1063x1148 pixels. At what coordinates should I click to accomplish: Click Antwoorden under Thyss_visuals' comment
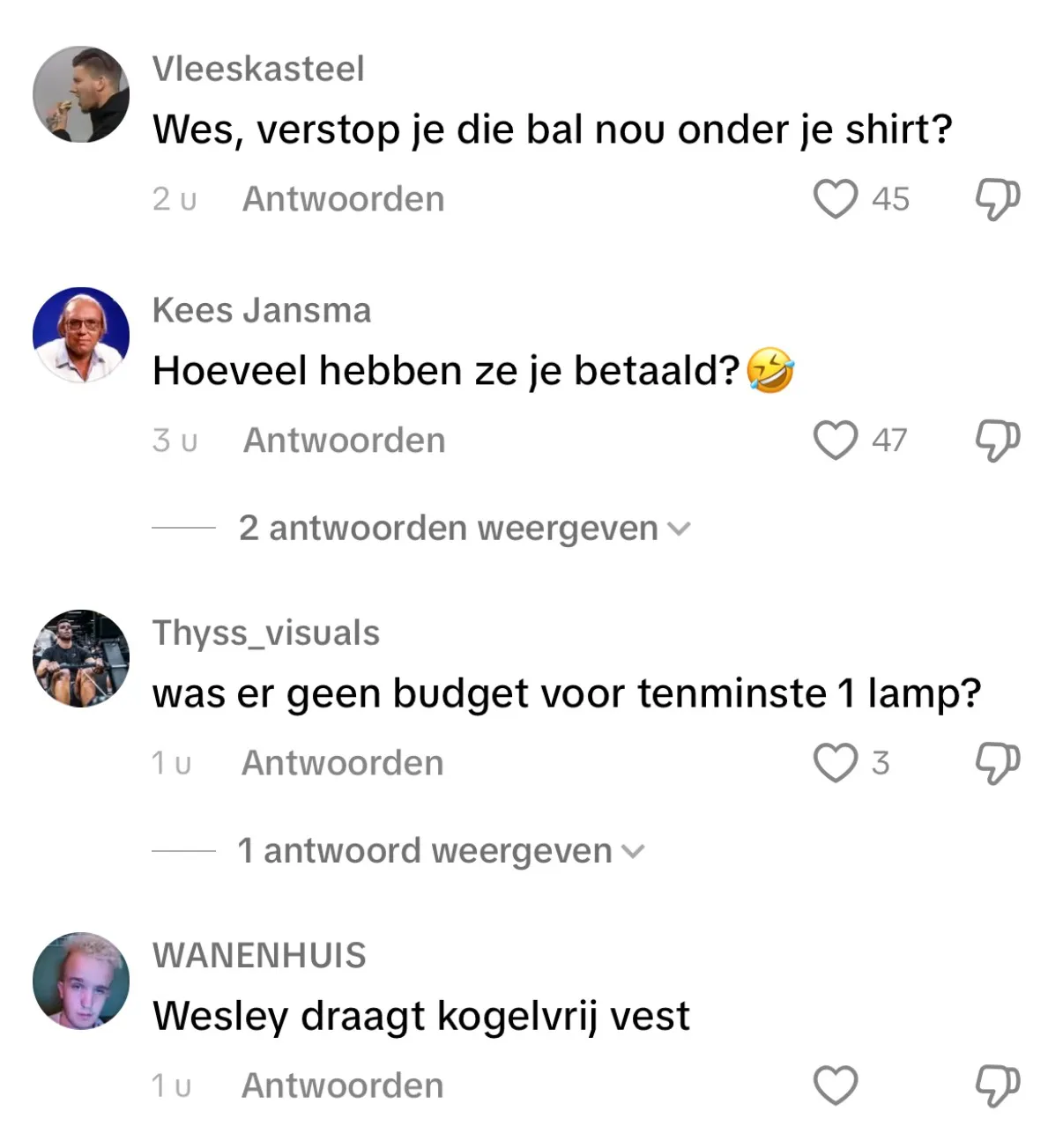[342, 763]
